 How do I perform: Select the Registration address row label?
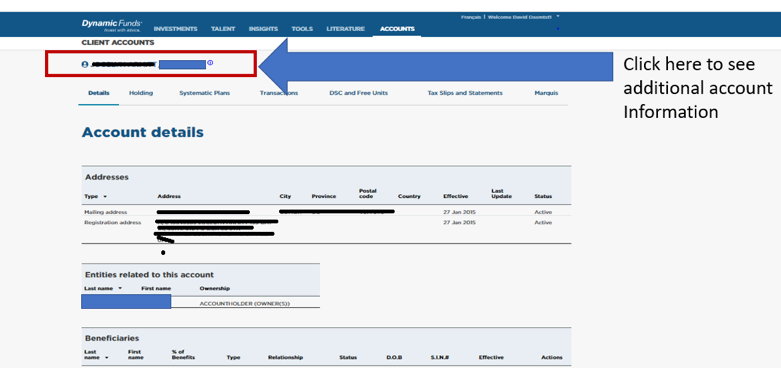113,223
